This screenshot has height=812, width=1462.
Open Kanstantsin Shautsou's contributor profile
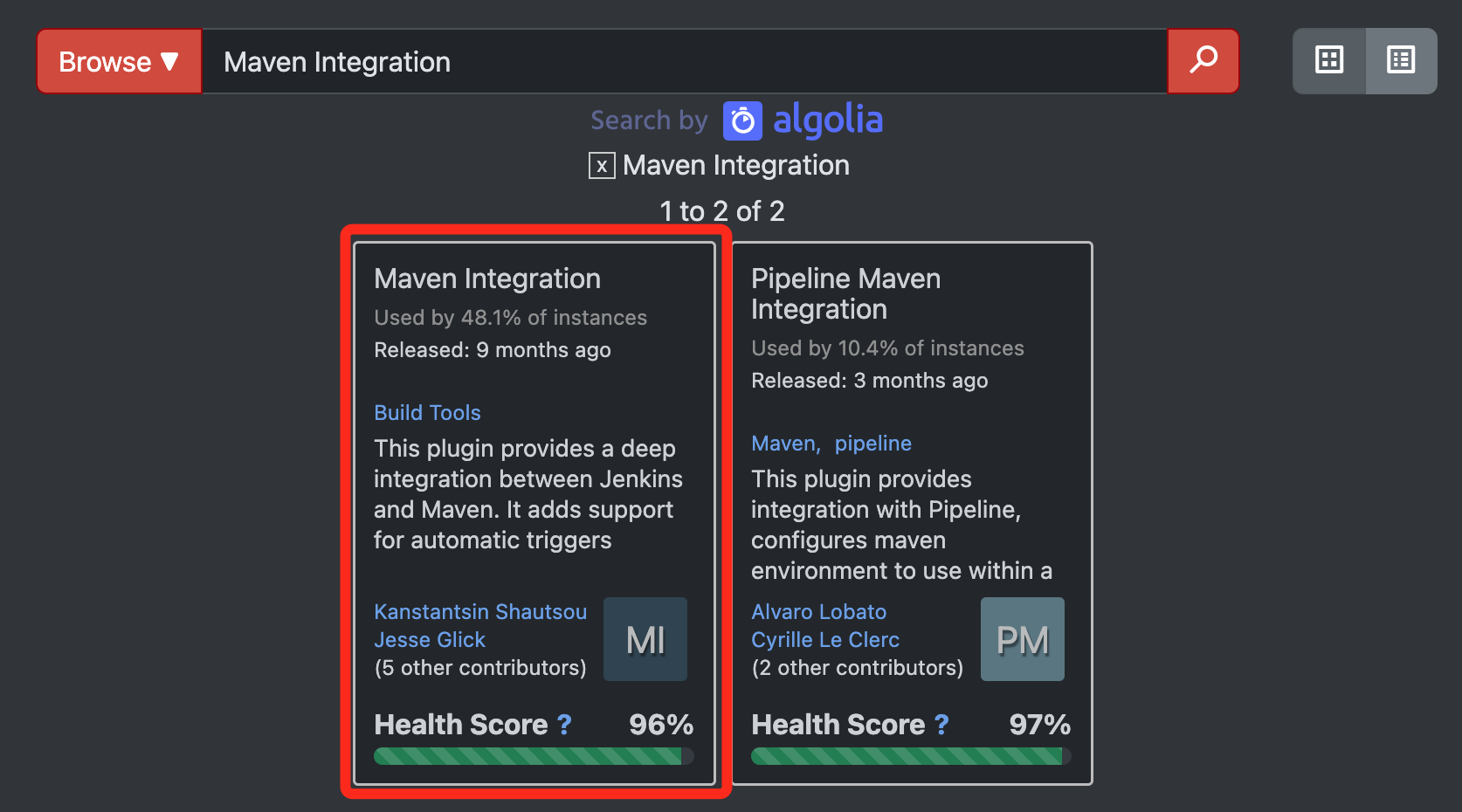(x=480, y=612)
